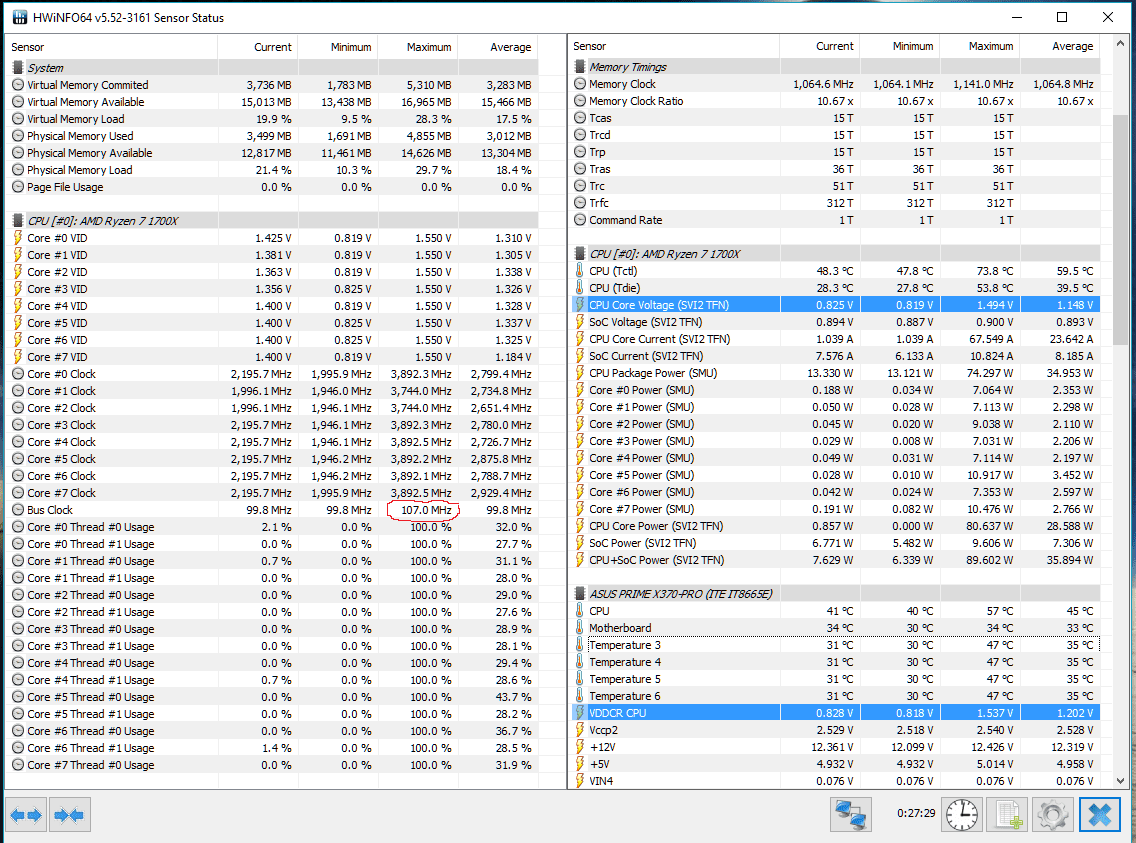
Task: Select the +5V voltage row
Action: tap(836, 764)
